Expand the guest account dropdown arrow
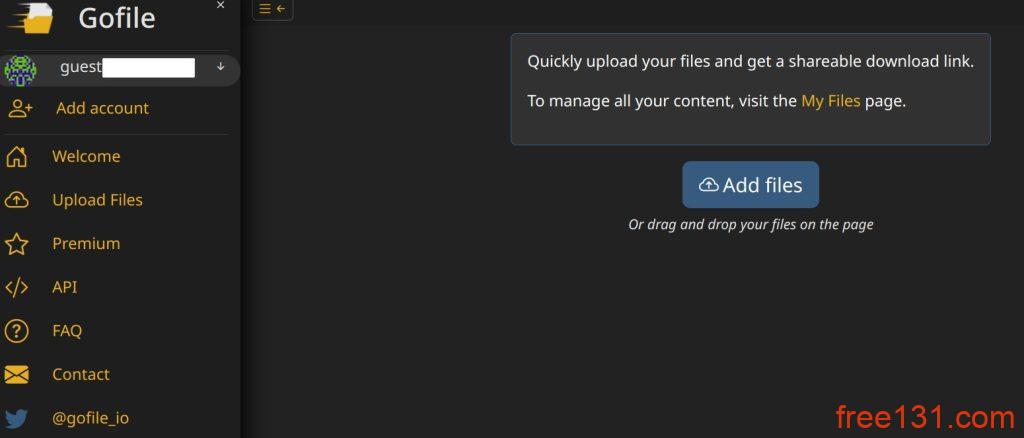This screenshot has height=438, width=1024. (x=221, y=66)
